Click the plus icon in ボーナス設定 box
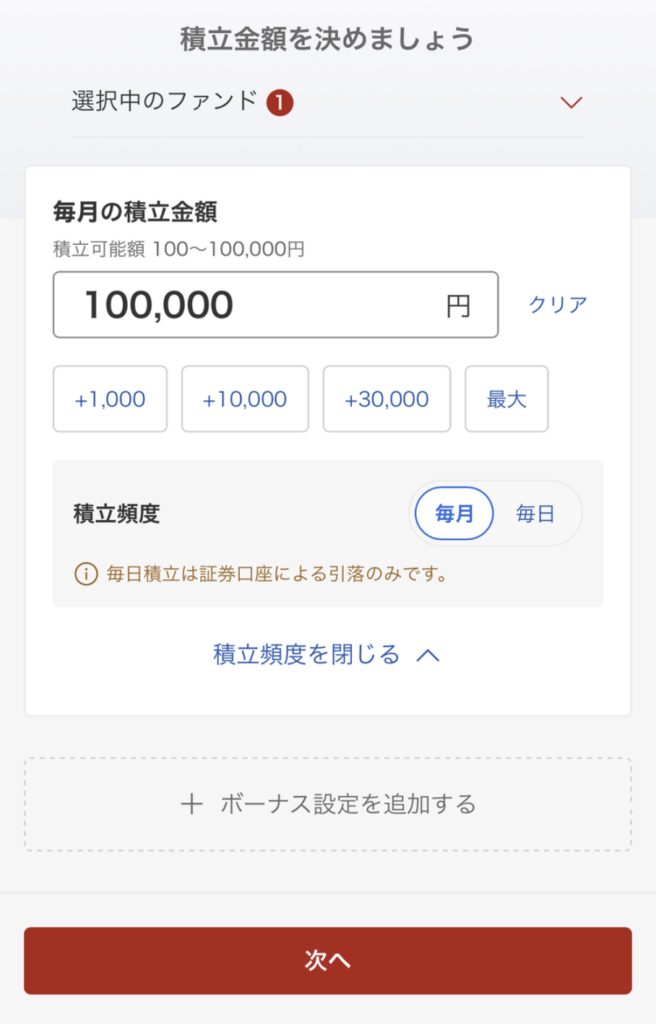Screen dimensions: 656x1024 pos(191,804)
